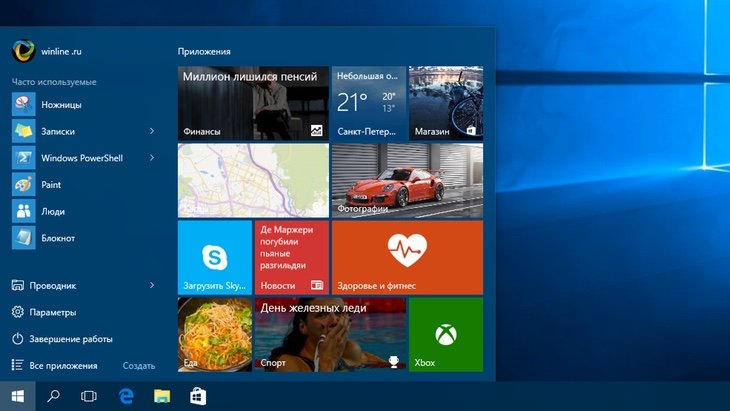Open the Люди people app icon
The image size is (730, 411).
(23, 211)
